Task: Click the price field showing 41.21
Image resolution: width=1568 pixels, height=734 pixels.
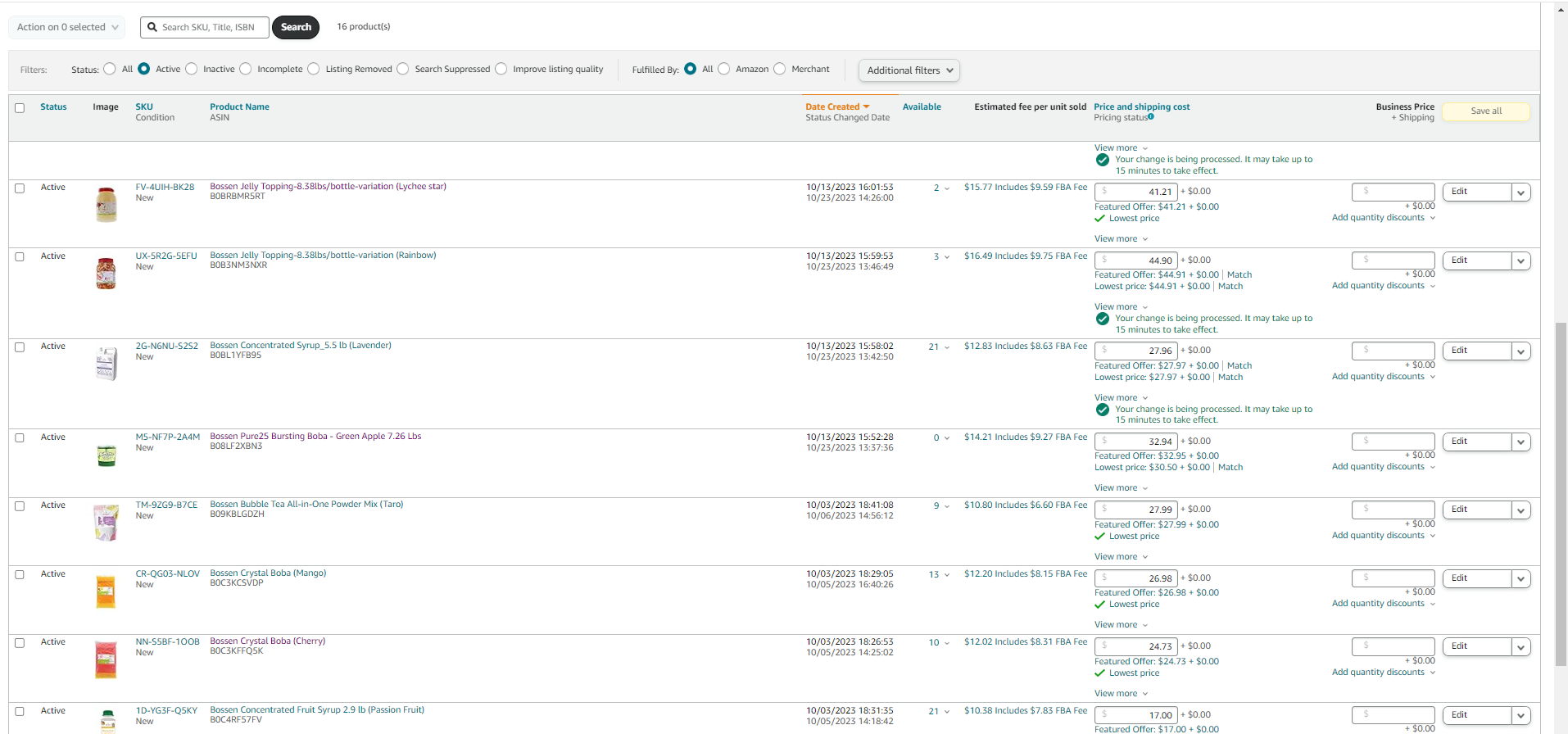Action: (1135, 192)
